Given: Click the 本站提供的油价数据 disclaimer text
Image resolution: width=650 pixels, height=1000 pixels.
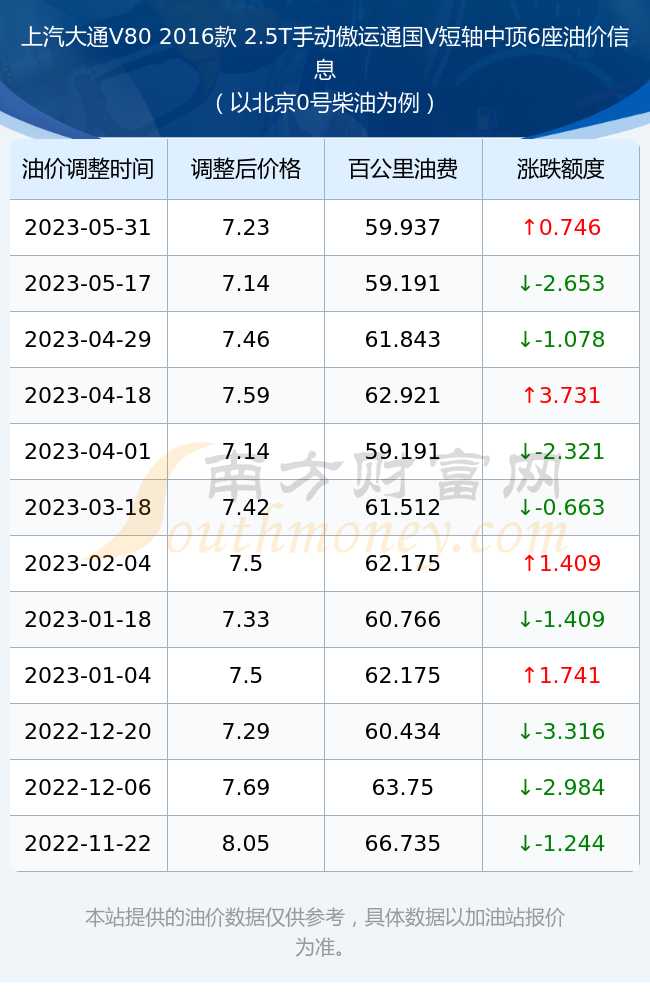Looking at the screenshot, I should coord(325,932).
